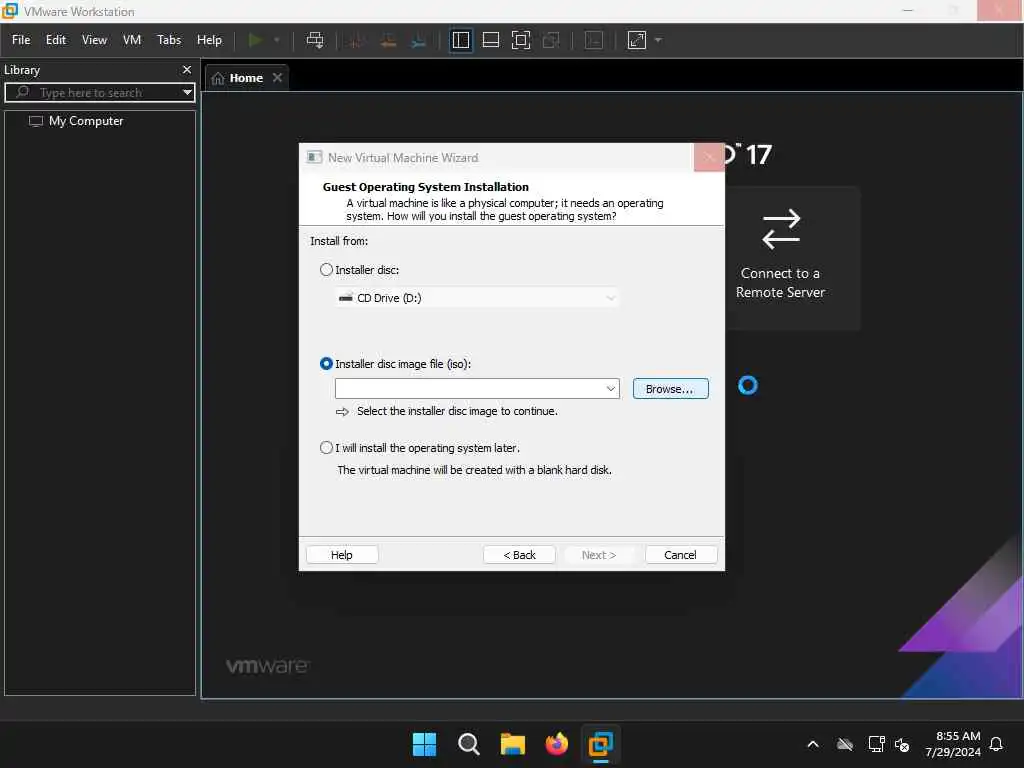
Task: Open Windows taskbar search
Action: (468, 744)
